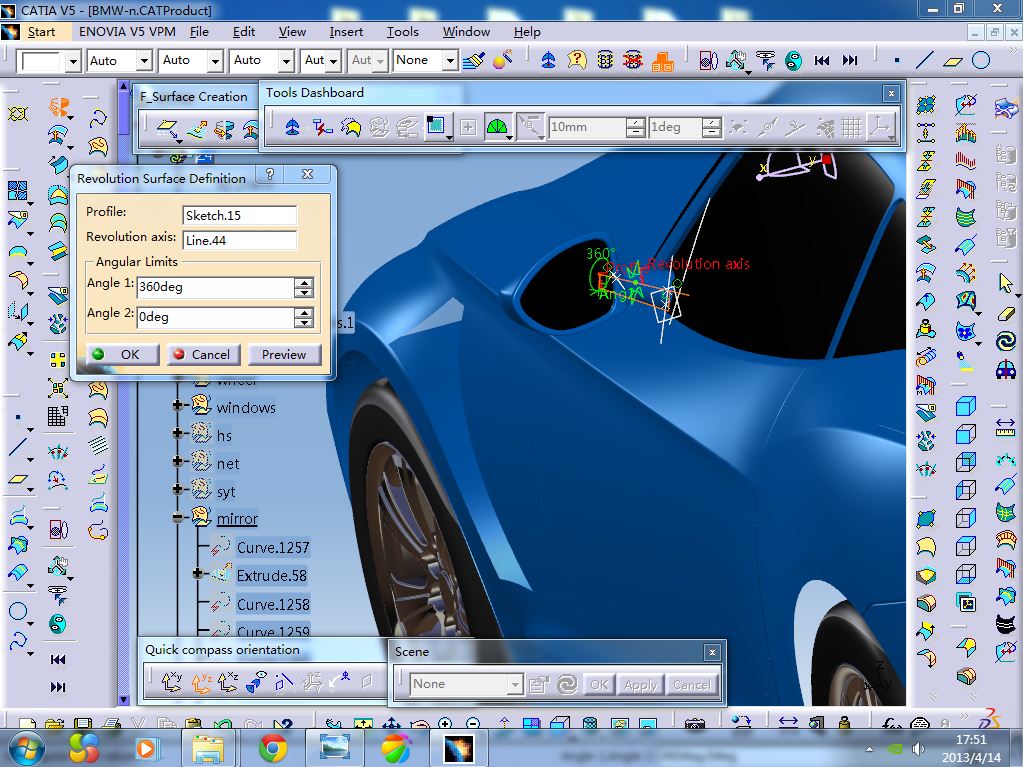1023x767 pixels.
Task: Open the None layer dropdown in graphic properties
Action: (x=450, y=61)
